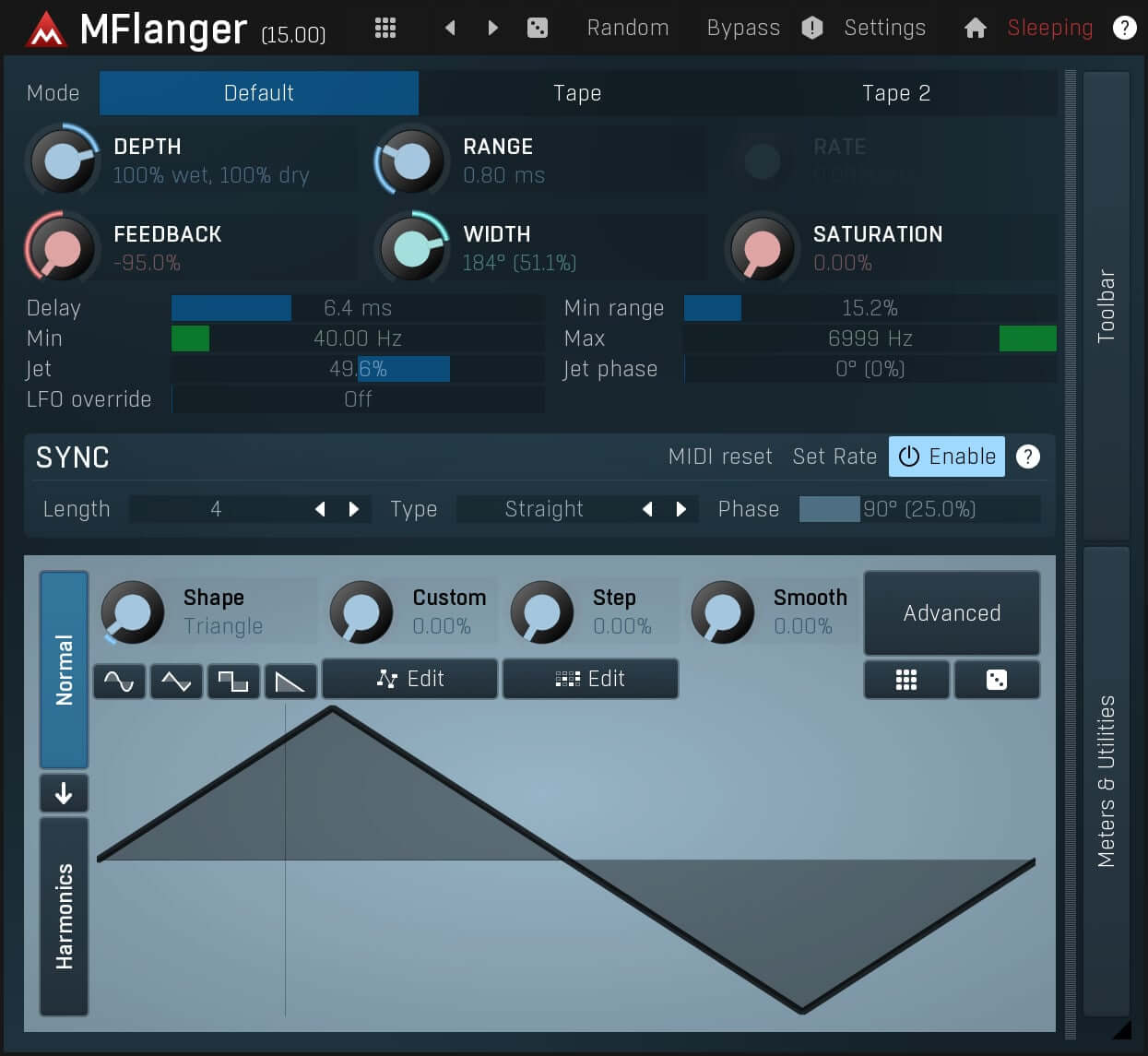Click the home icon in the top toolbar
This screenshot has height=1056, width=1148.
(975, 27)
